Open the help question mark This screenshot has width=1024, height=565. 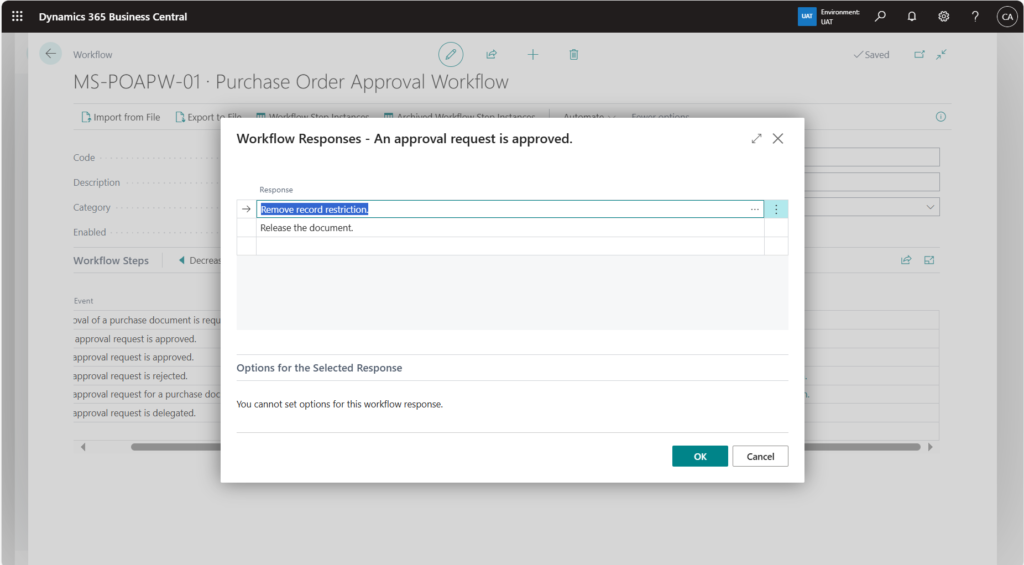[x=975, y=16]
